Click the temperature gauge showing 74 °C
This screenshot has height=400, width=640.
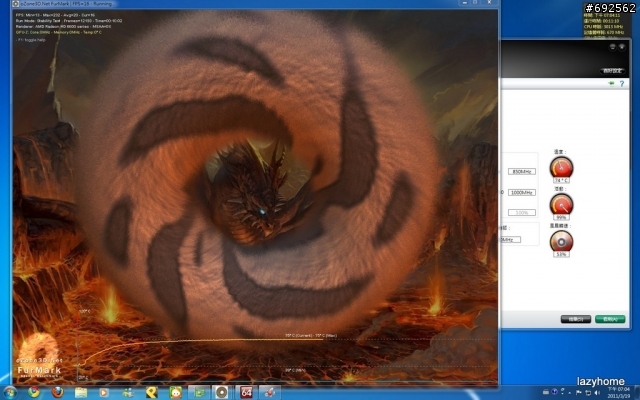561,167
